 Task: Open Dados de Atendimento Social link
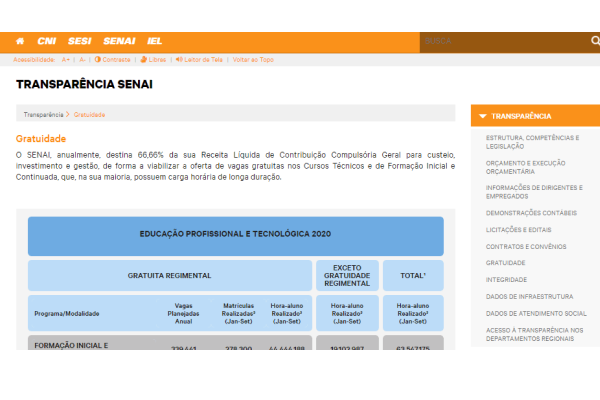pos(536,313)
